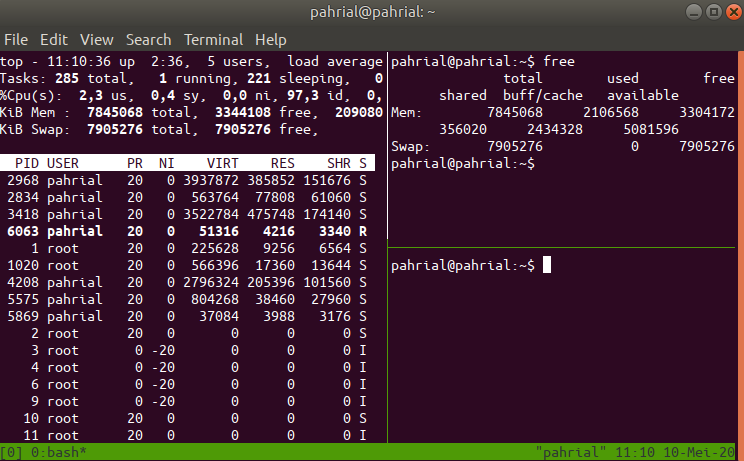The width and height of the screenshot is (744, 461).
Task: Select process row with PID 2834
Action: click(187, 197)
